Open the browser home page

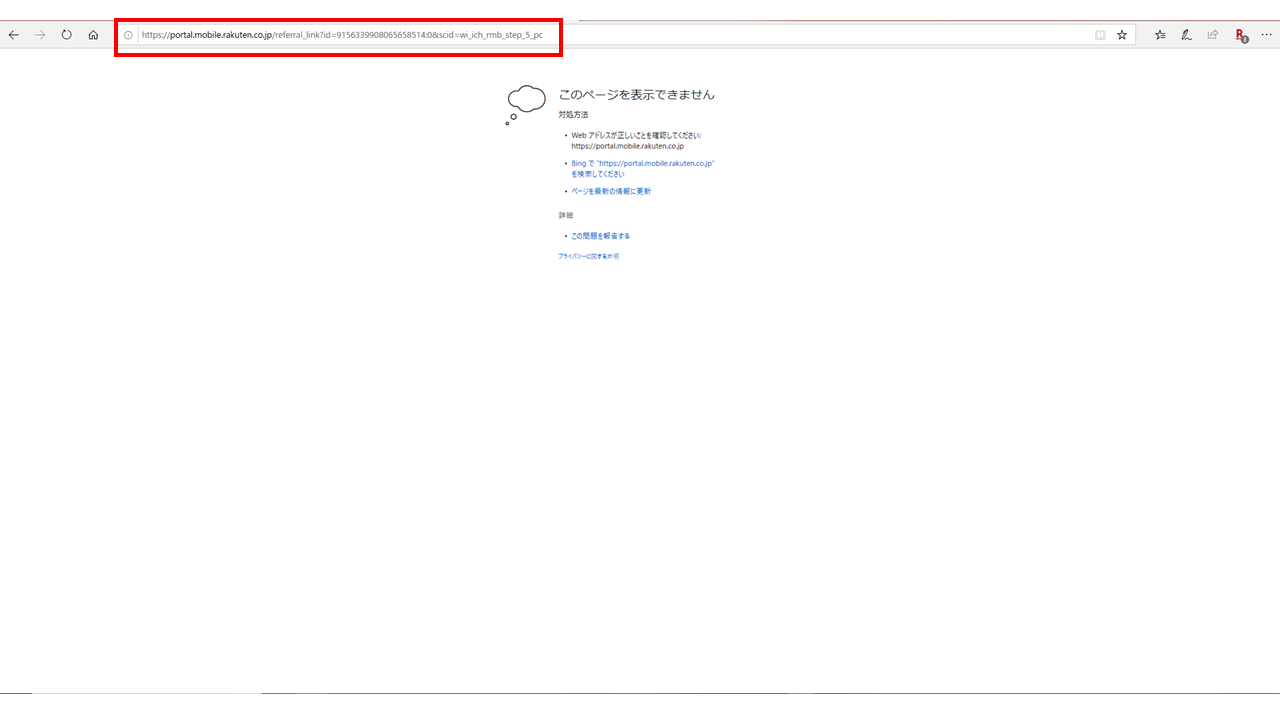[x=93, y=35]
